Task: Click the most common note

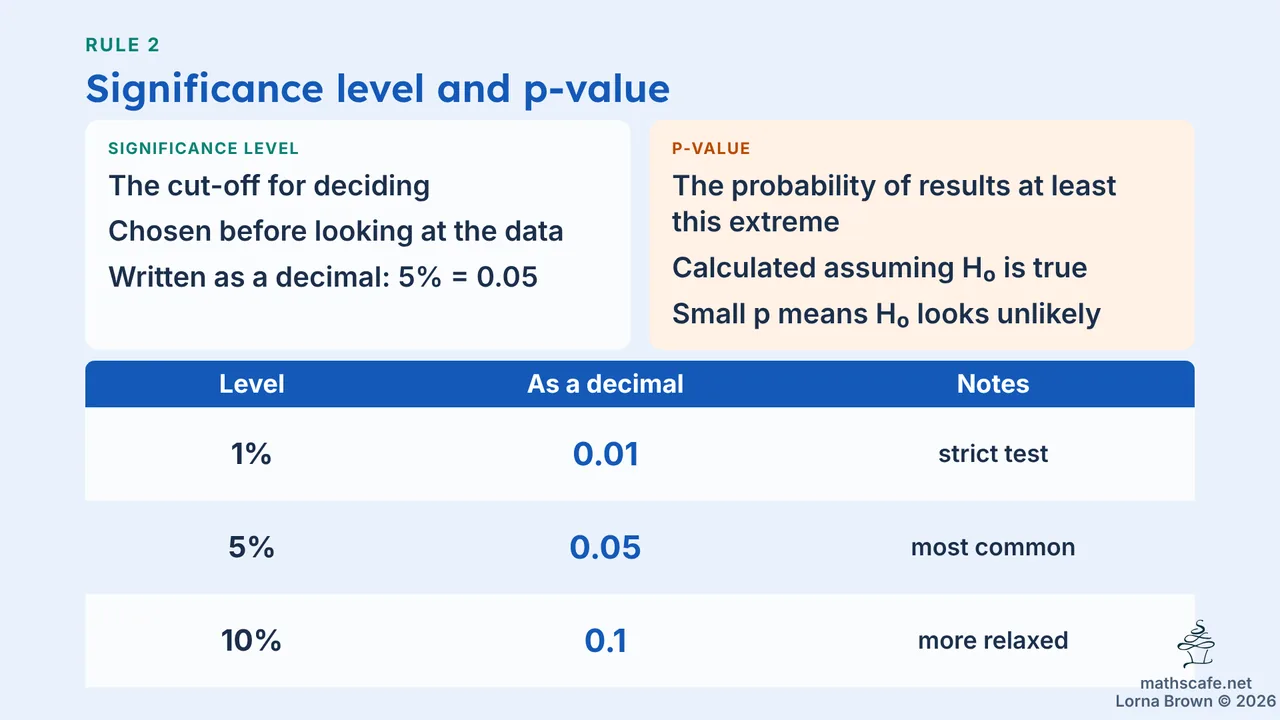Action: 993,547
